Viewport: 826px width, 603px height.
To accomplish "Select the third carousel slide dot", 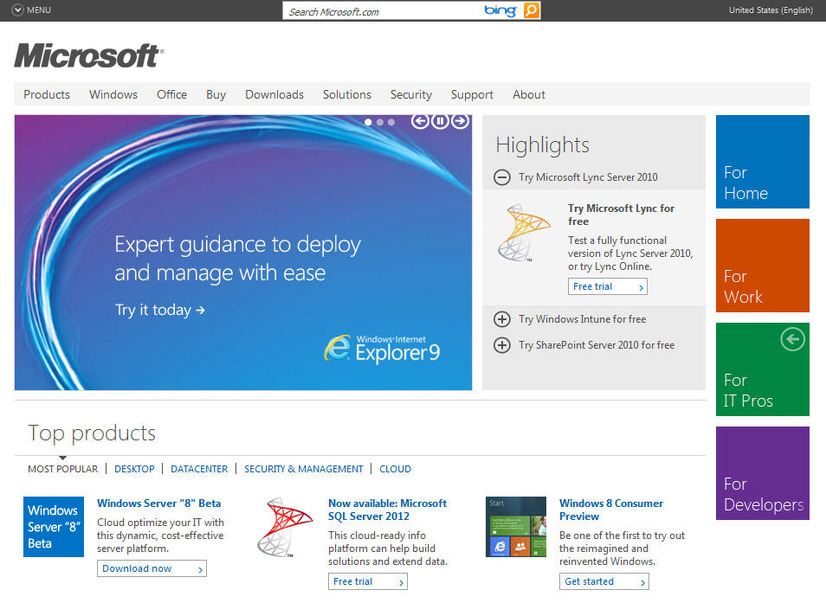I will pyautogui.click(x=391, y=122).
